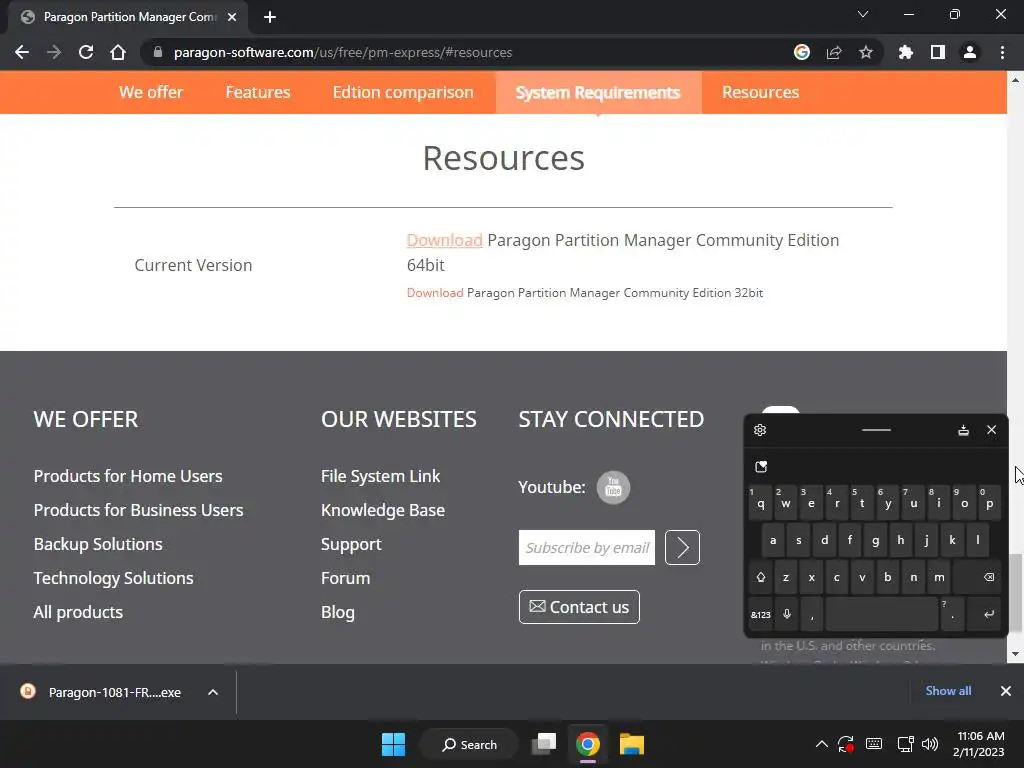
Task: Open File Explorer from taskbar
Action: [632, 744]
